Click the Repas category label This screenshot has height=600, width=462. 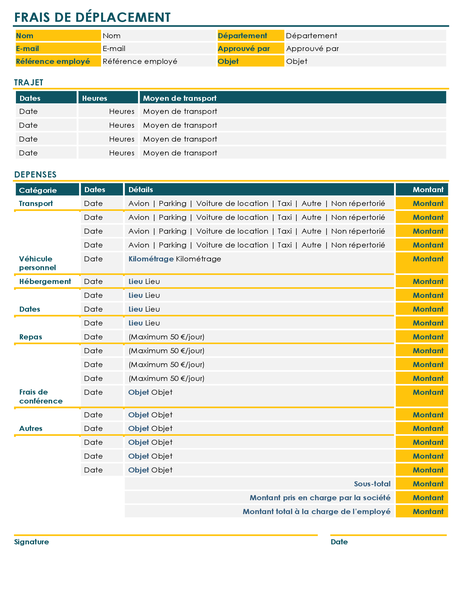click(x=31, y=337)
